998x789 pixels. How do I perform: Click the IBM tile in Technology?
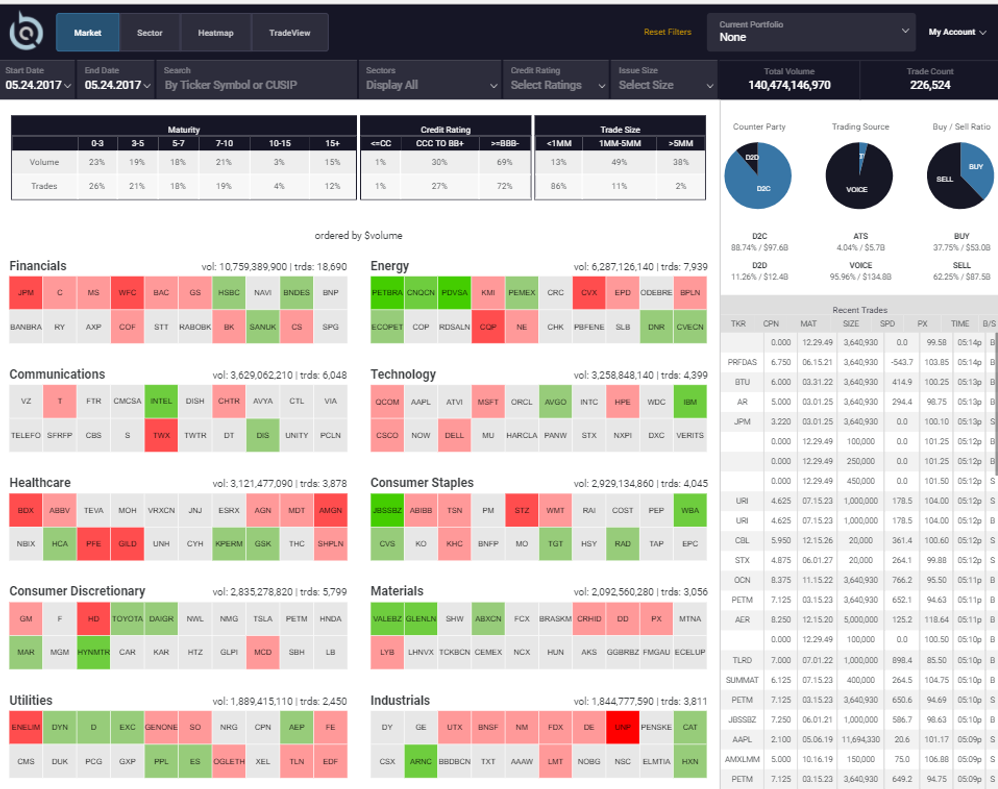click(690, 402)
